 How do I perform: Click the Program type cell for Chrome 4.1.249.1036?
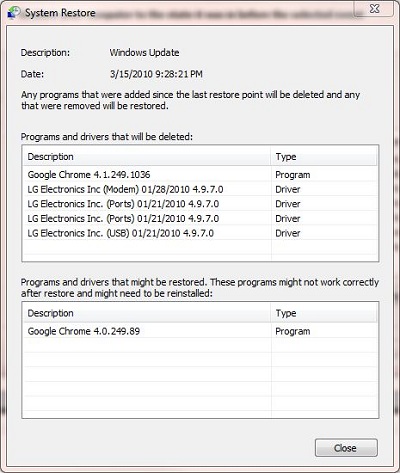pos(293,175)
